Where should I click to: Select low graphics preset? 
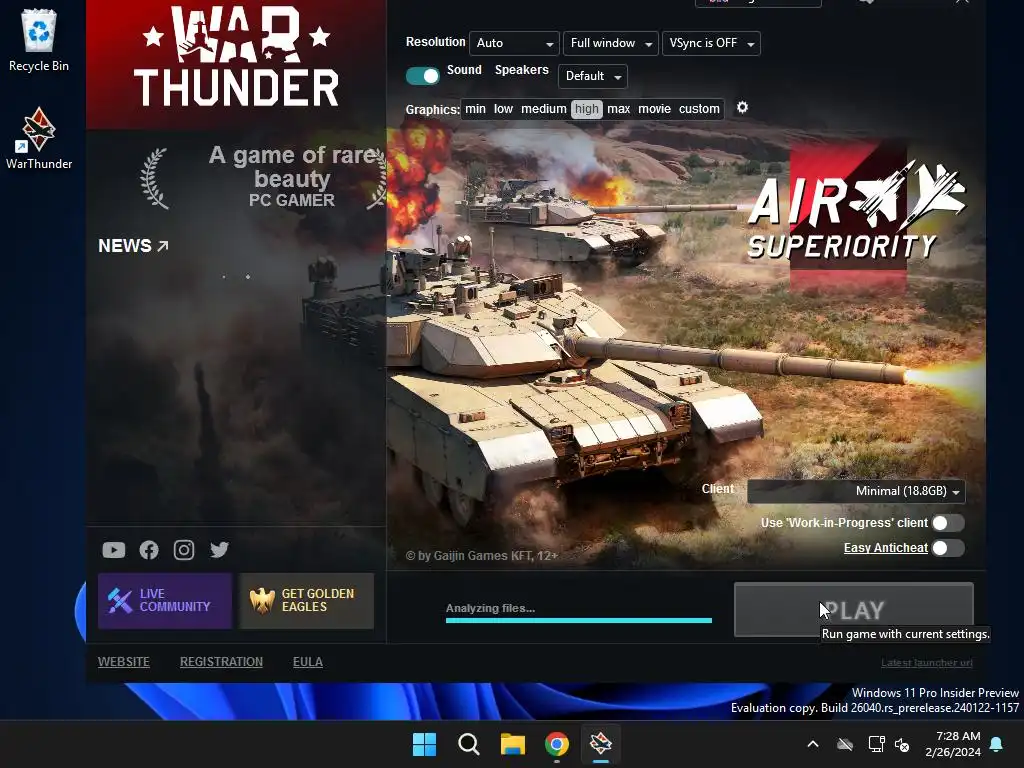coord(504,109)
